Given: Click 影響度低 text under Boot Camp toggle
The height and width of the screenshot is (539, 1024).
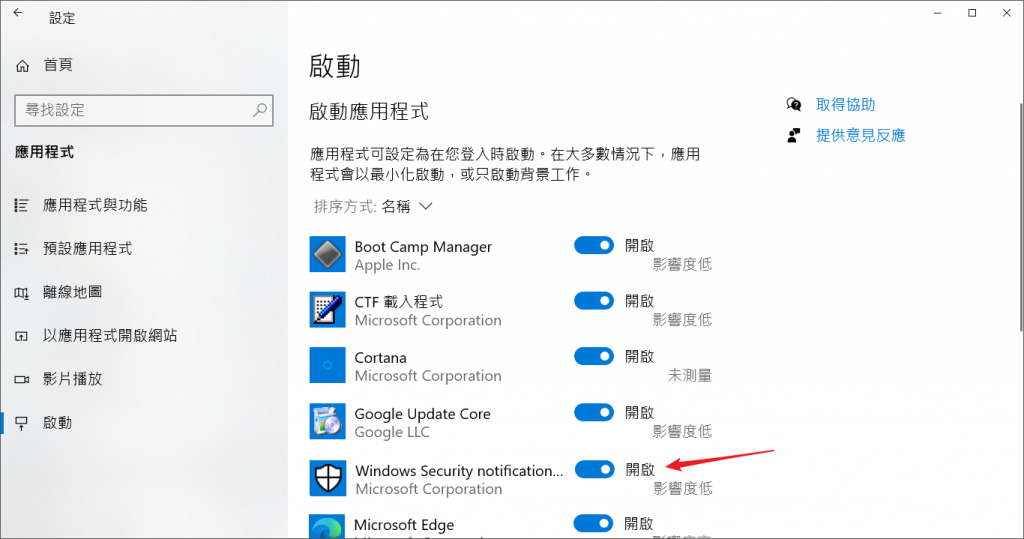Looking at the screenshot, I should tap(682, 265).
